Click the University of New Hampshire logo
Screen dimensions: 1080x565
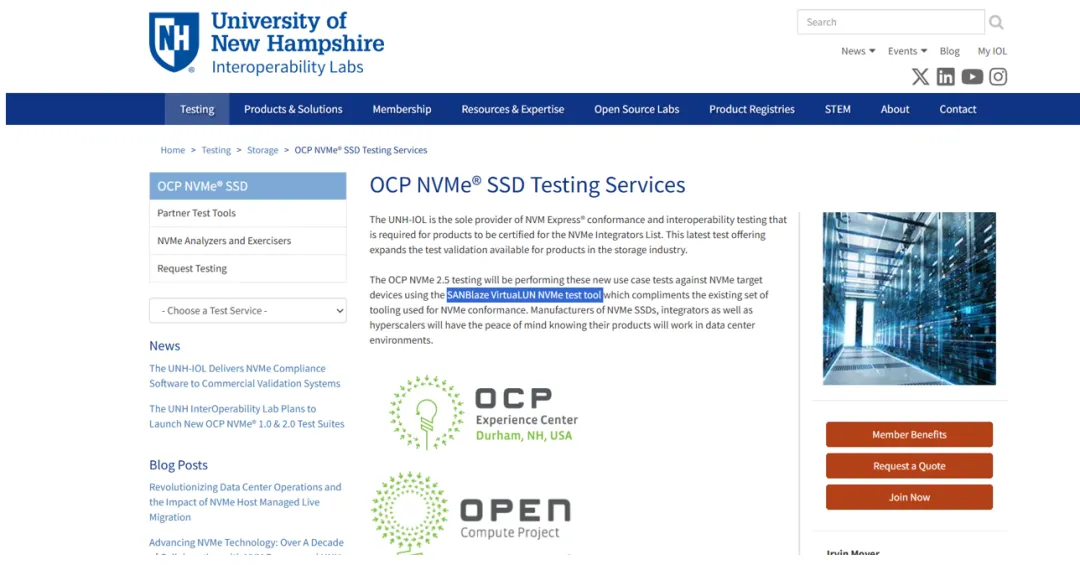point(267,43)
